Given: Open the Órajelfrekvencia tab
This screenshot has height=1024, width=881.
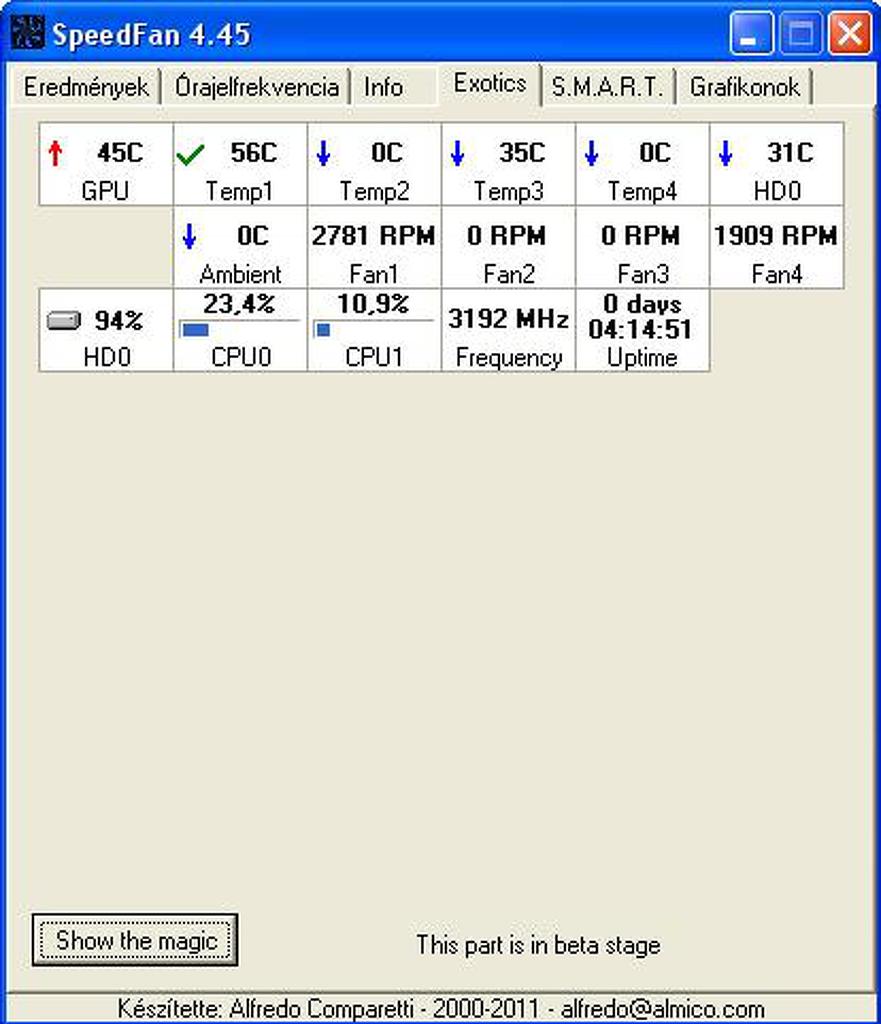Looking at the screenshot, I should coord(257,87).
